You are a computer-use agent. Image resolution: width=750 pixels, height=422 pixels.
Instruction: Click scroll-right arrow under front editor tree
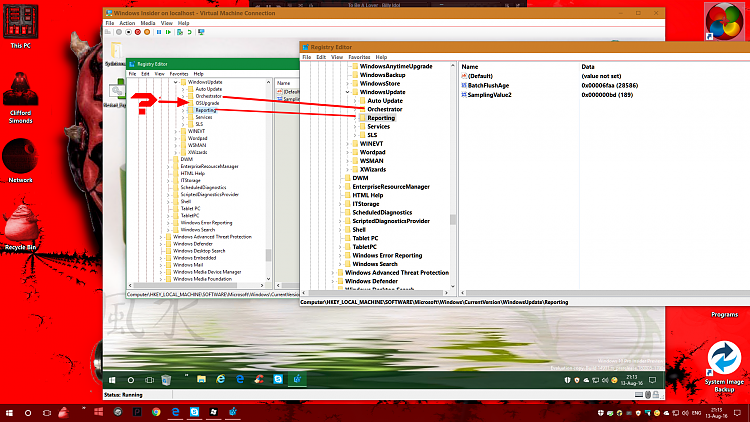[x=446, y=293]
